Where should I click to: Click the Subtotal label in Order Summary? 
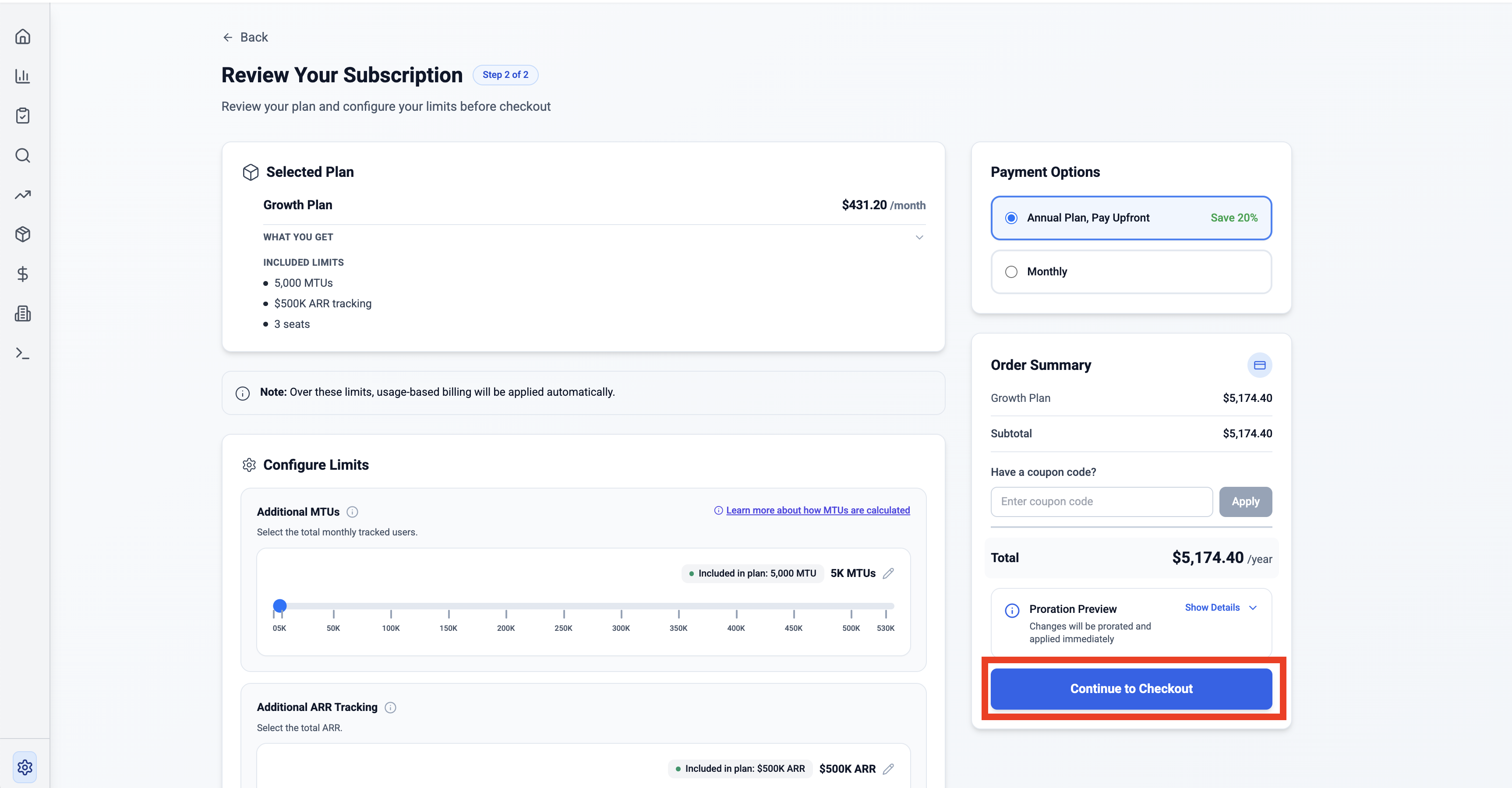1011,433
